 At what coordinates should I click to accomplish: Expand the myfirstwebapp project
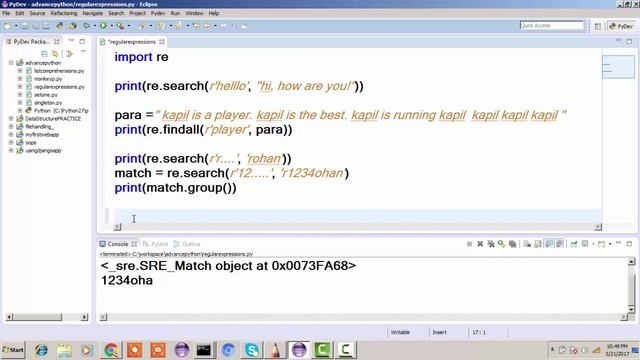(x=11, y=134)
